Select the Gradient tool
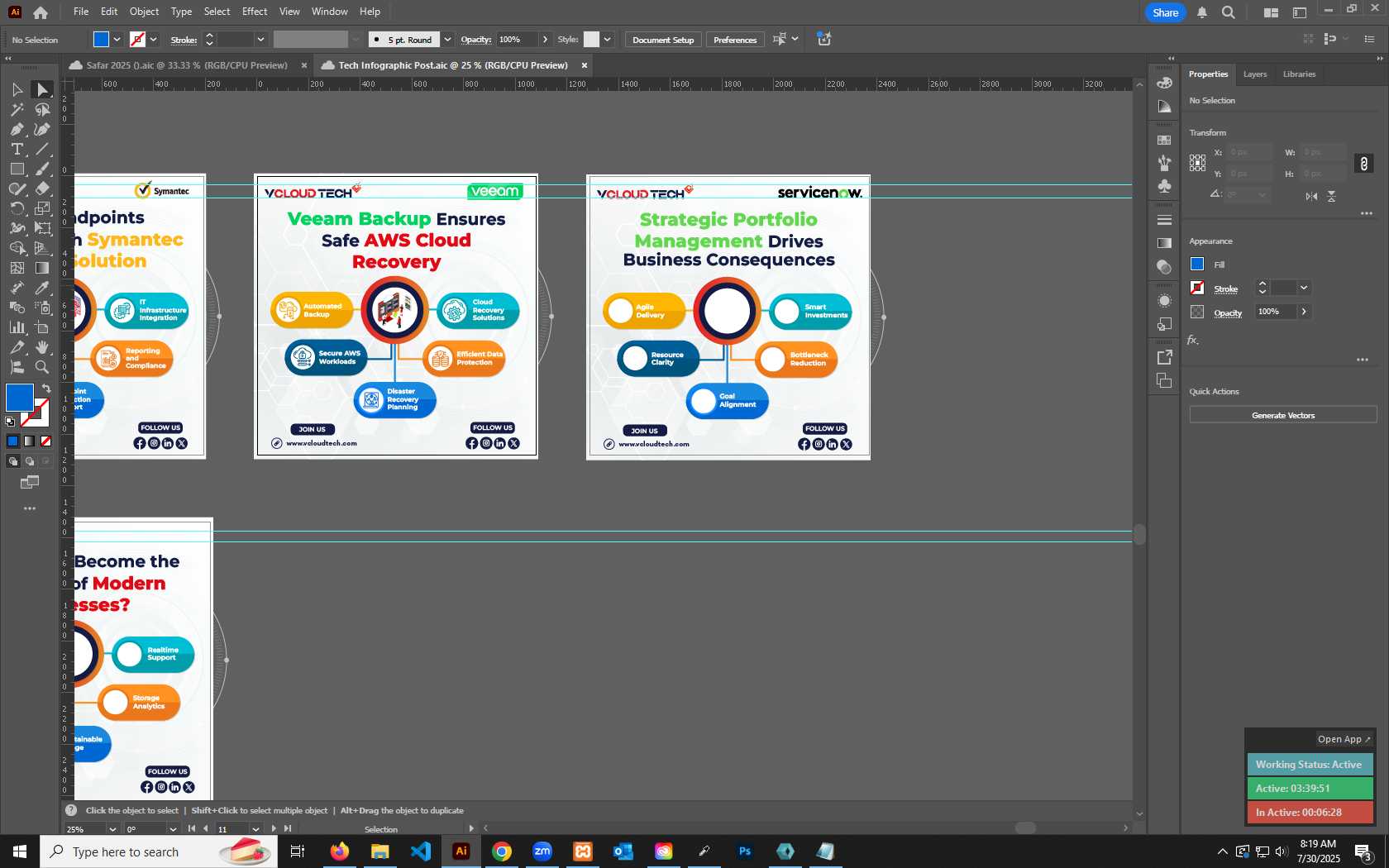1389x868 pixels. (42, 268)
